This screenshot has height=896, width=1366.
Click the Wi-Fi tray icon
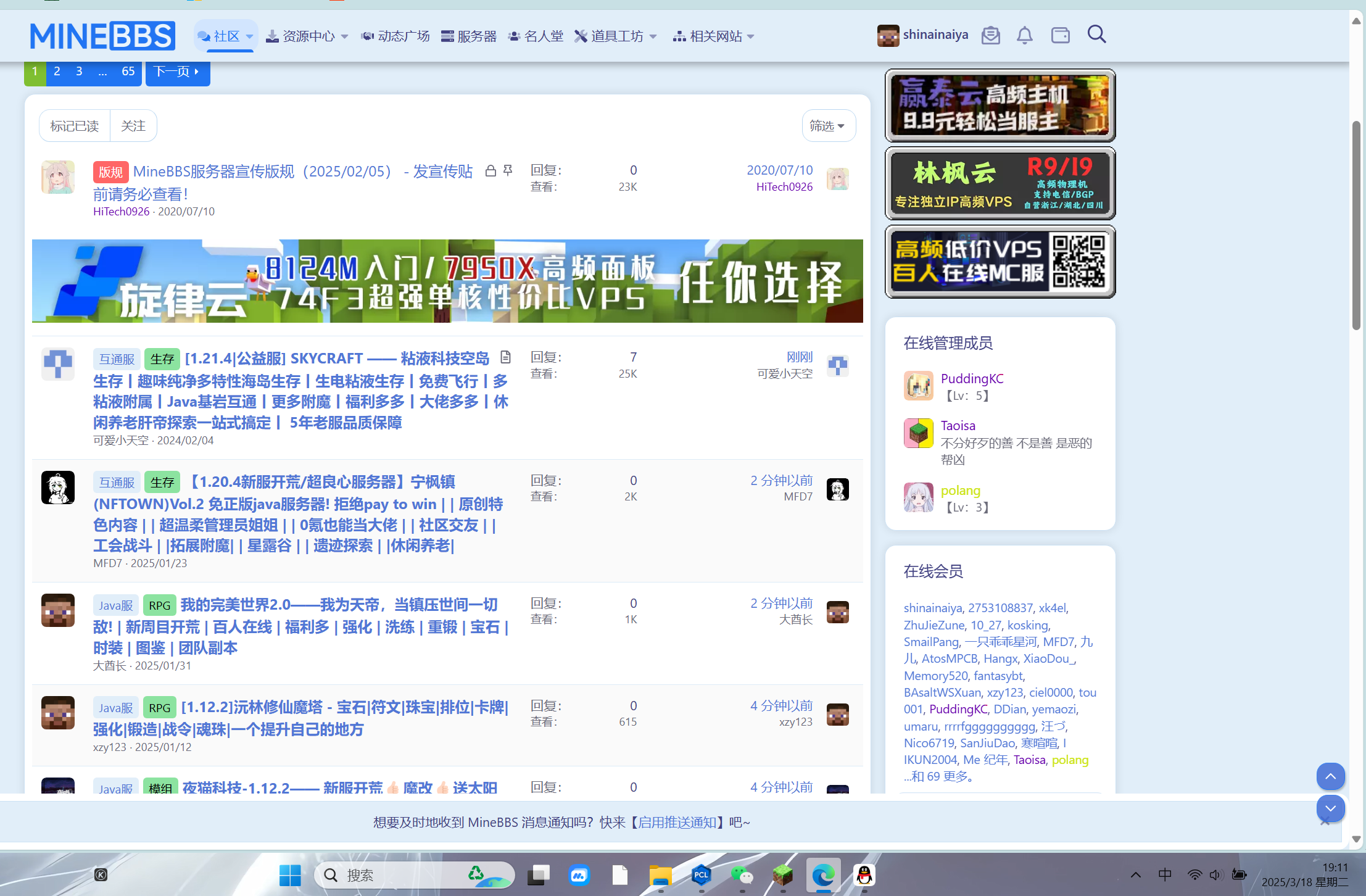click(1194, 874)
